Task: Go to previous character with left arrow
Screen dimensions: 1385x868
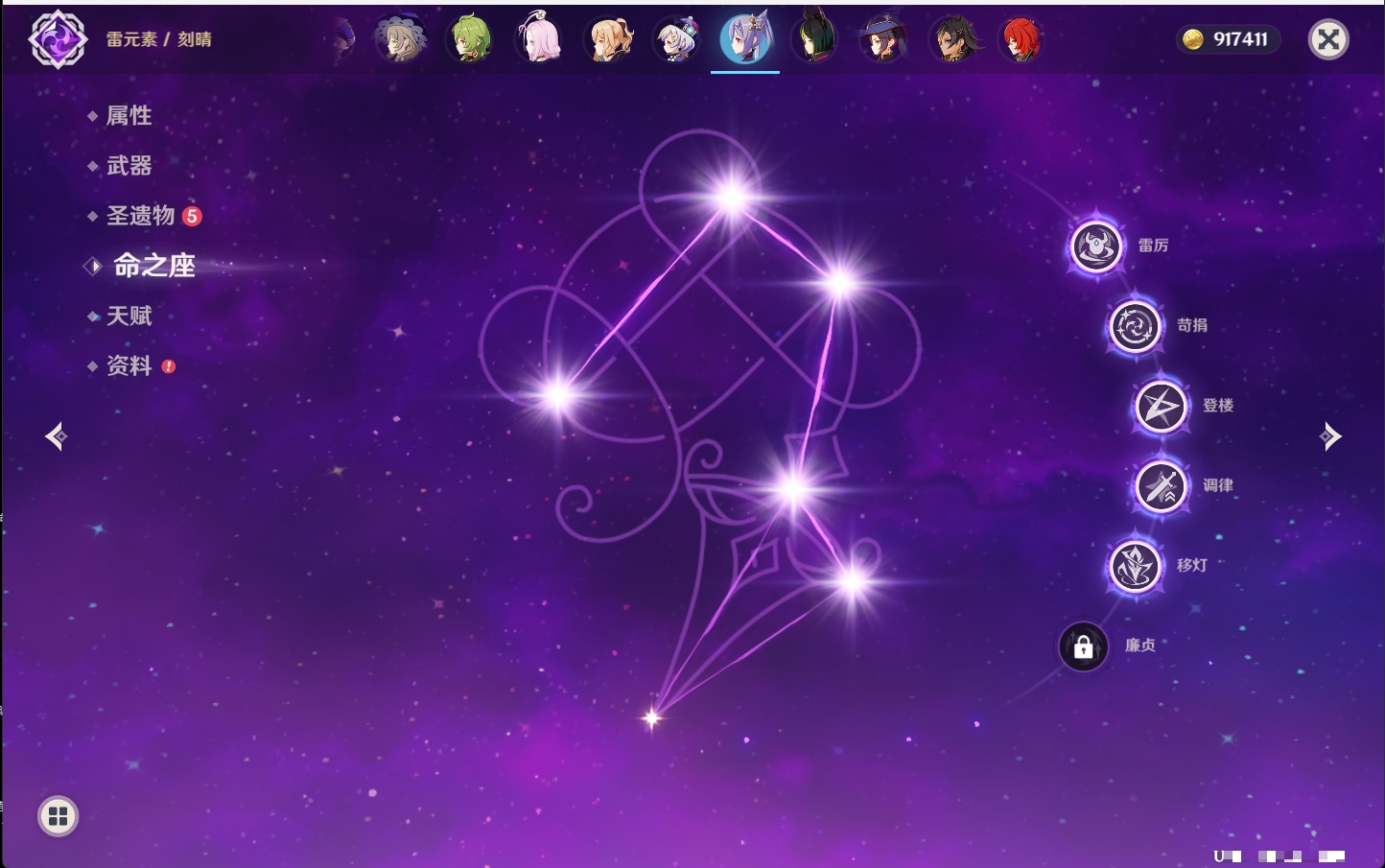Action: click(56, 436)
